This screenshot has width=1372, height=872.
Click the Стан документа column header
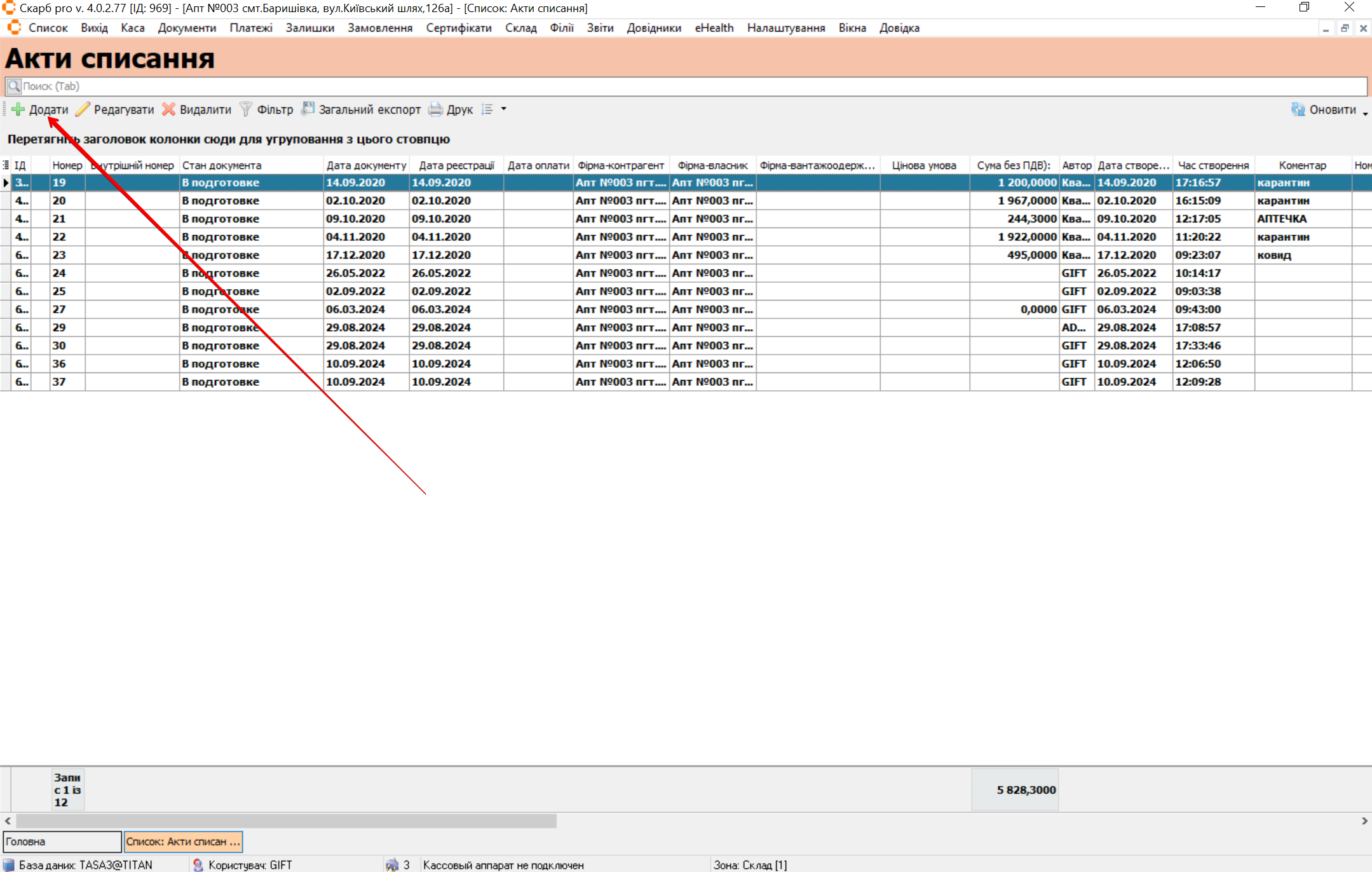[x=222, y=165]
